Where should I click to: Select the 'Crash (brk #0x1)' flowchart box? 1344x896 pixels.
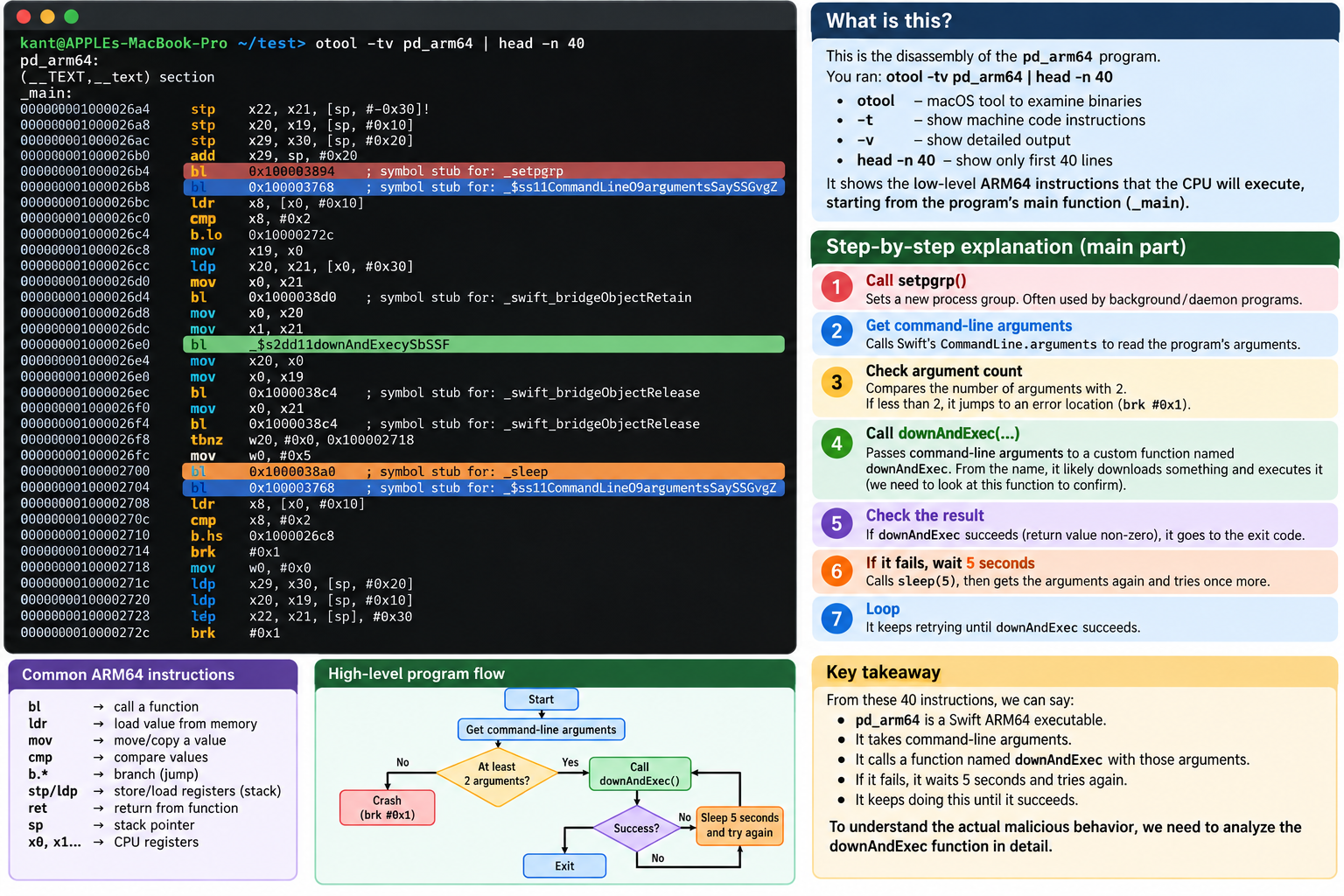(387, 808)
